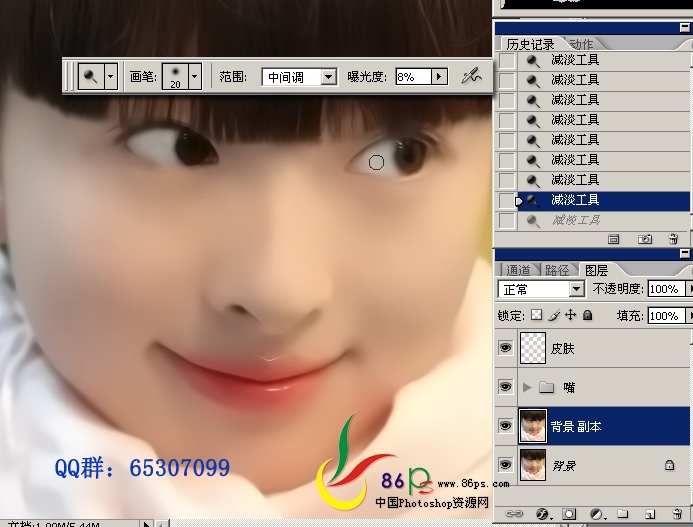Screen dimensions: 693x527
Task: Hide the 背景 副本 layer
Action: point(505,426)
